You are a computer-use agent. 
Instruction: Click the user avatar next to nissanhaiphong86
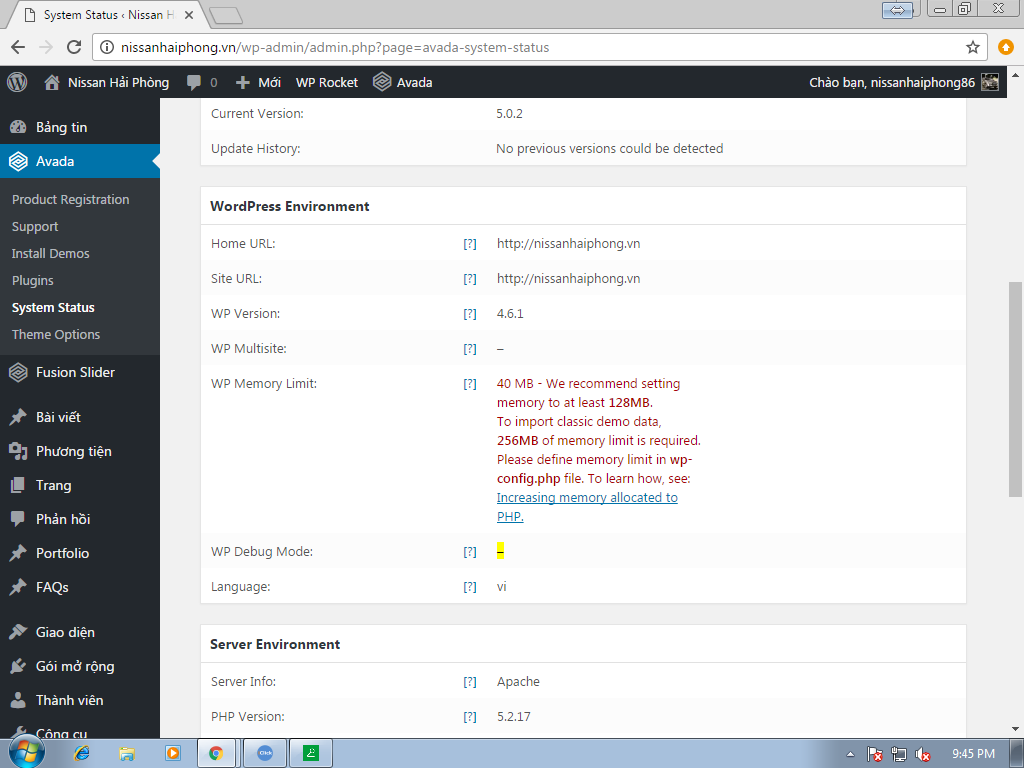990,82
